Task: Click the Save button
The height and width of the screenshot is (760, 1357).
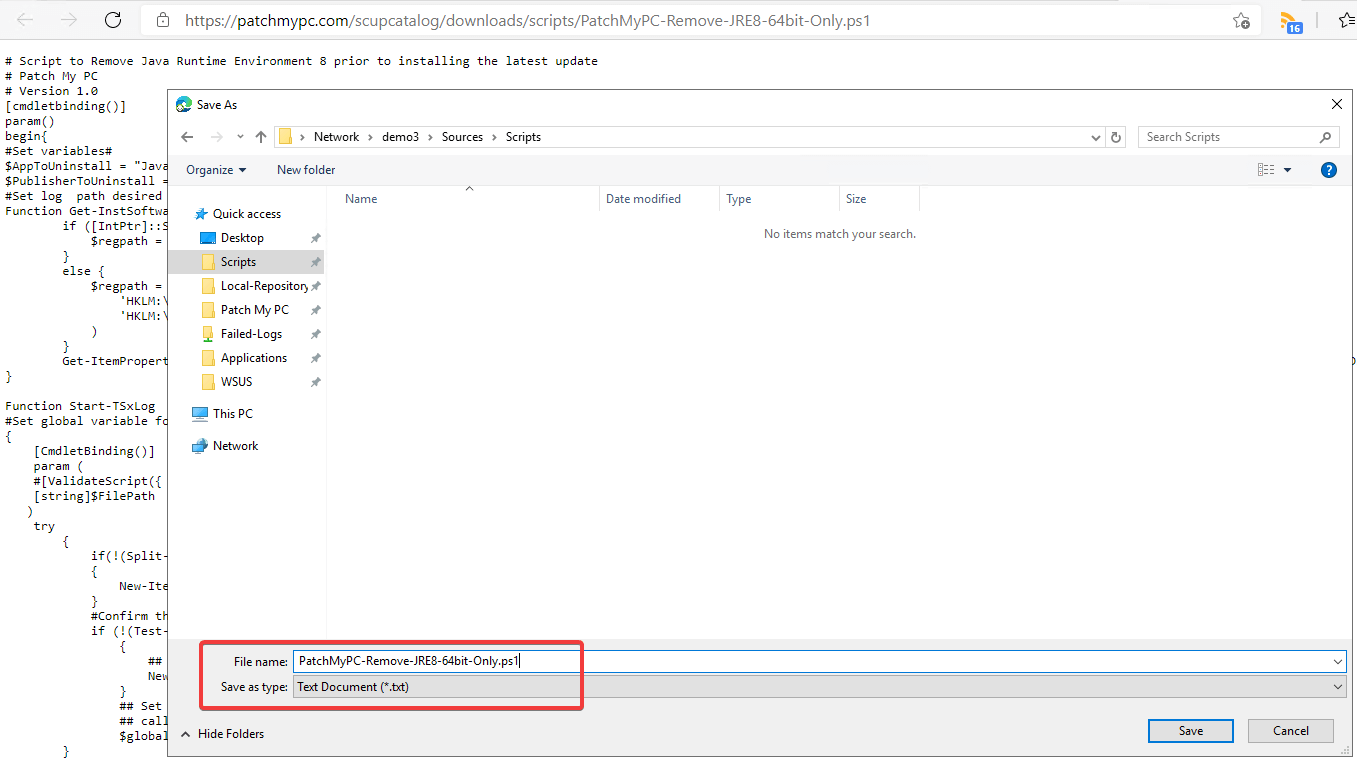Action: pos(1191,731)
